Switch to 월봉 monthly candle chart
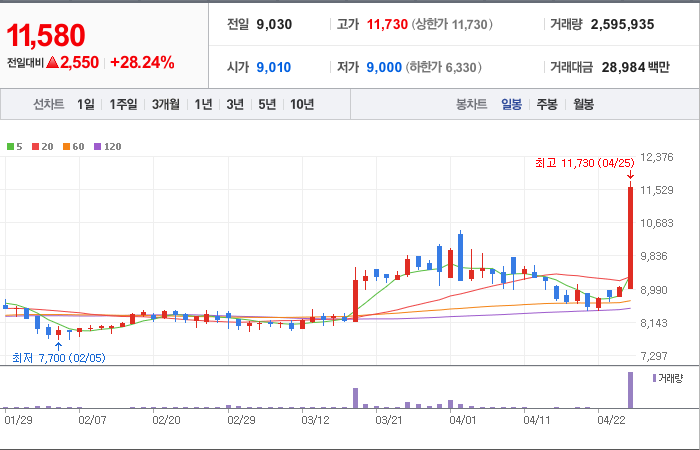Viewport: 700px width, 450px height. (x=583, y=104)
